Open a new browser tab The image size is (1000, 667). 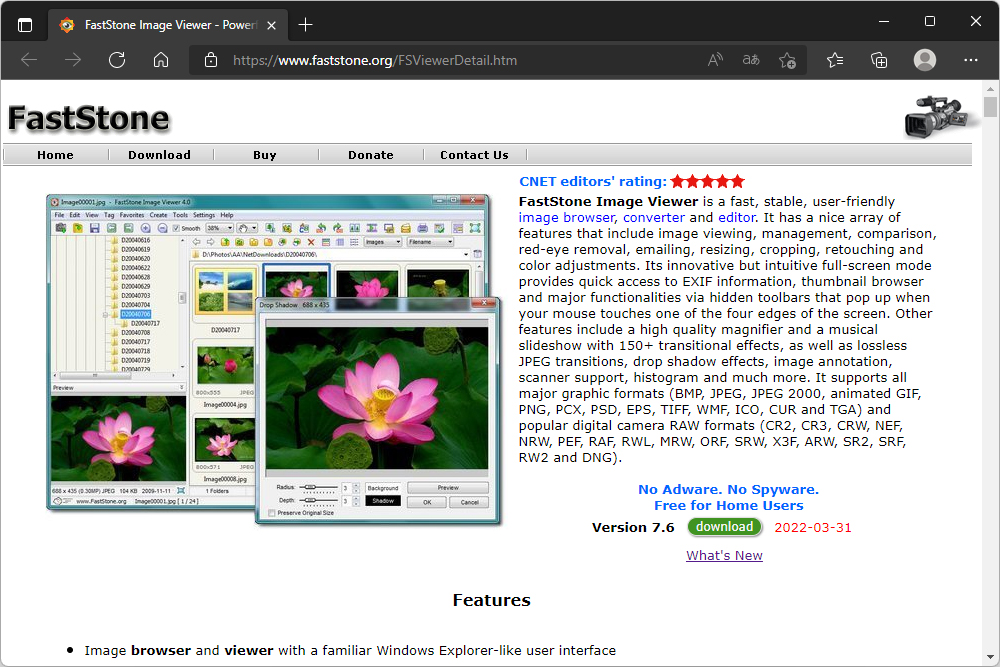[305, 25]
